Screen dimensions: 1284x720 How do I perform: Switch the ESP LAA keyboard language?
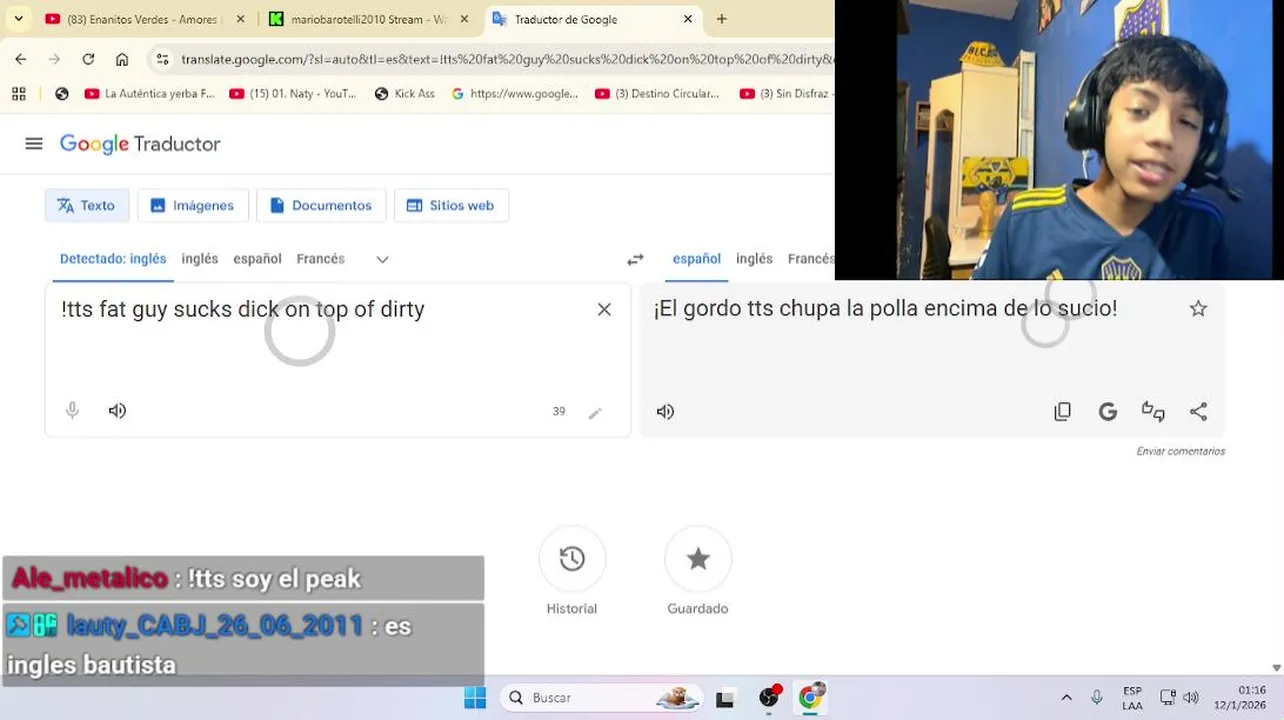click(1132, 697)
